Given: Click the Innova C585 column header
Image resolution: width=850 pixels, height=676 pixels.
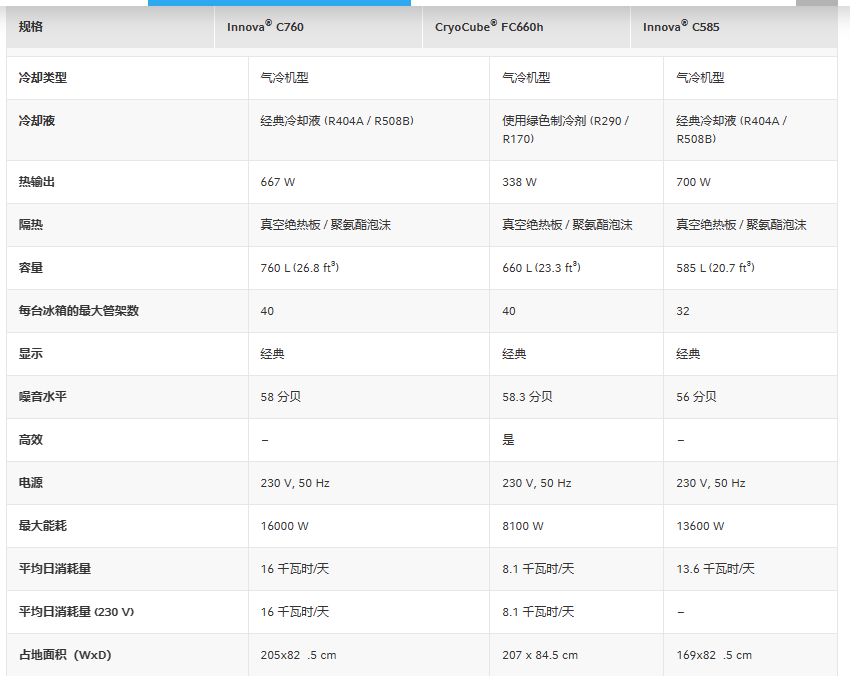Looking at the screenshot, I should click(681, 27).
